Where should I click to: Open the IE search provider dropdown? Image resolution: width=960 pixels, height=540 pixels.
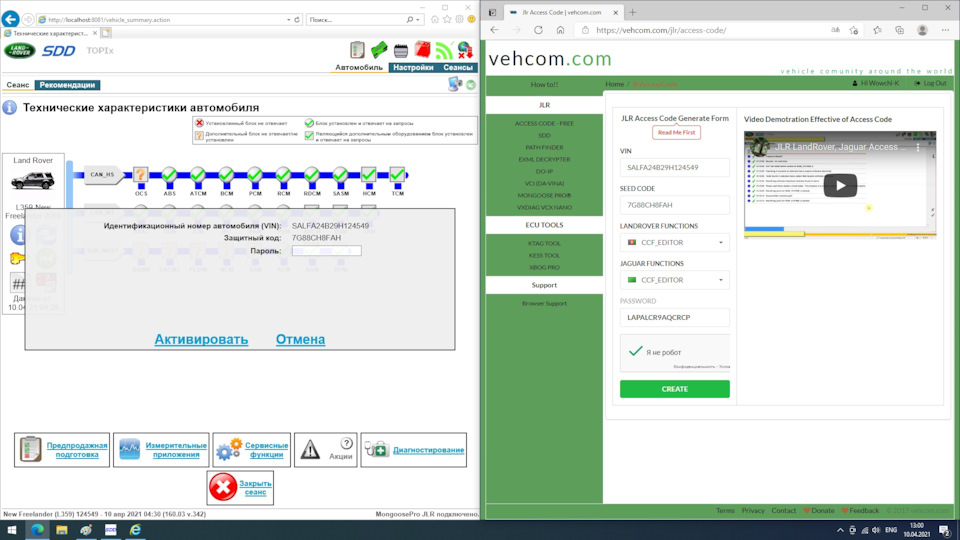click(x=418, y=20)
